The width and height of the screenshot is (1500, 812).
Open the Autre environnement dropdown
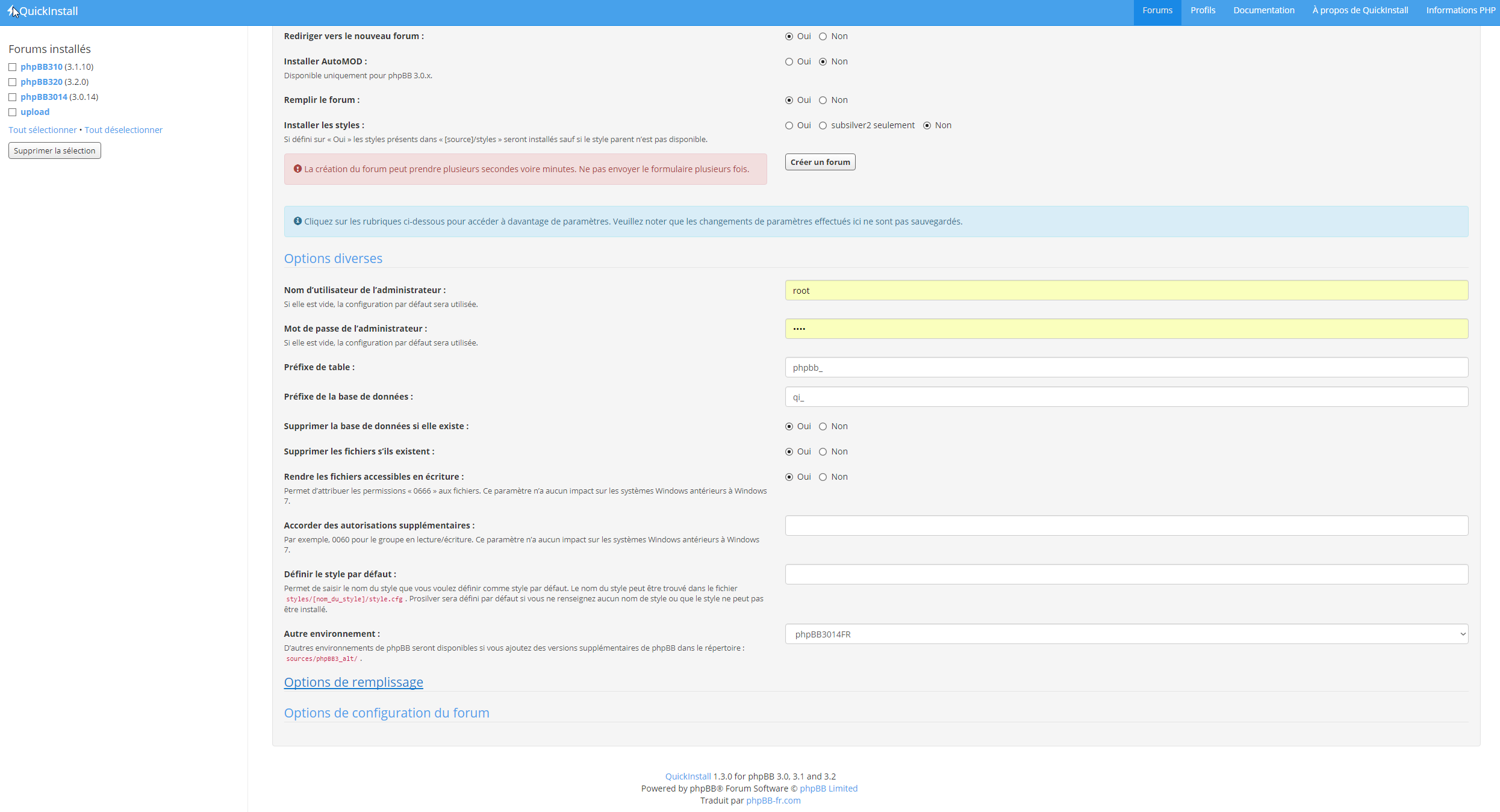point(1126,634)
